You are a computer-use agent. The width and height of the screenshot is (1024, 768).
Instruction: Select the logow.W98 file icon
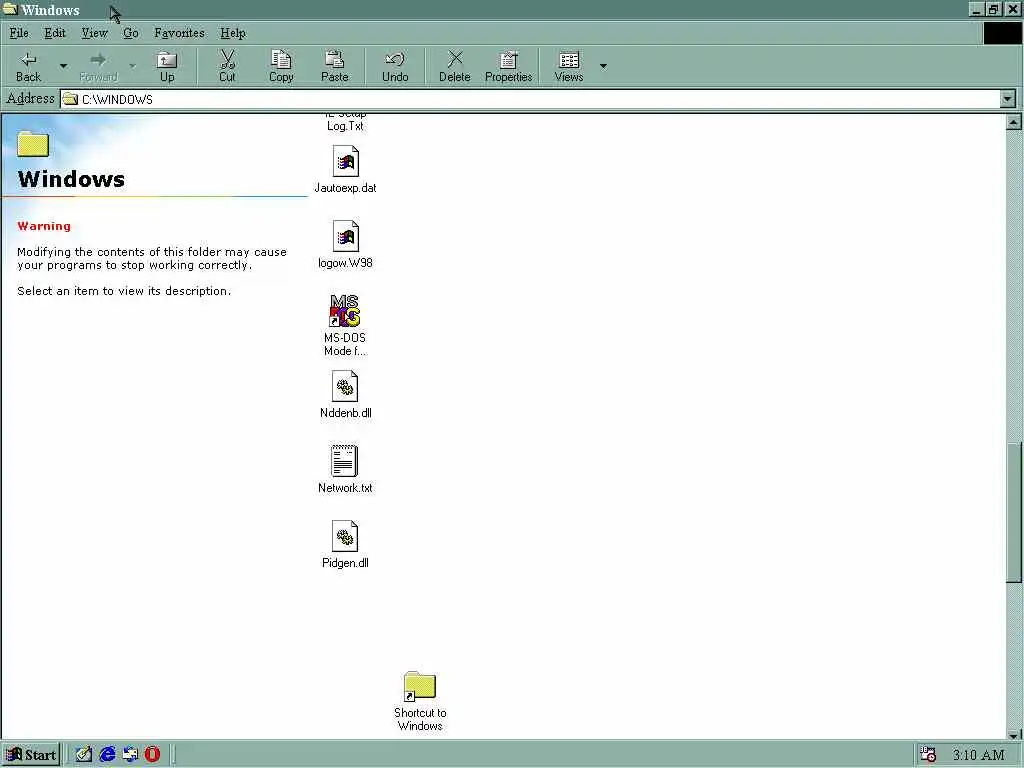[345, 236]
